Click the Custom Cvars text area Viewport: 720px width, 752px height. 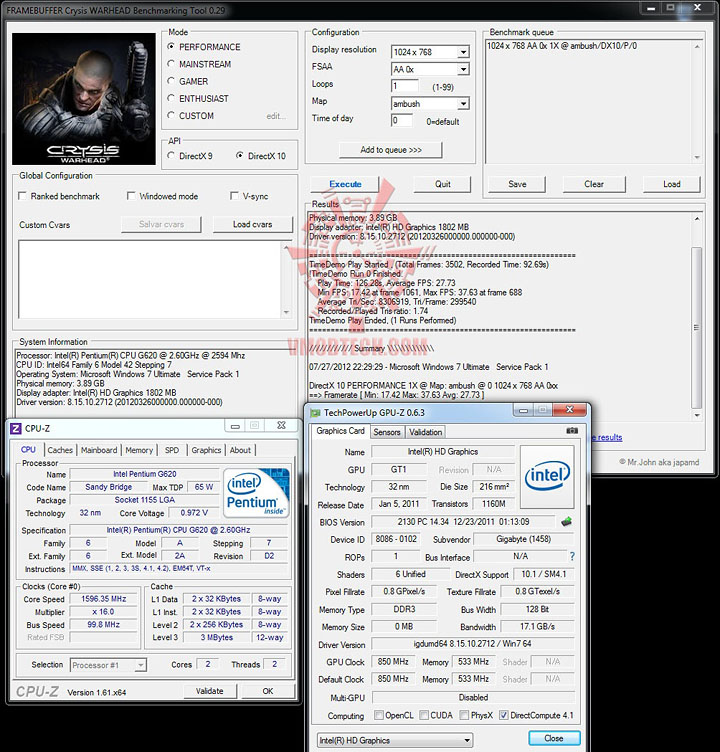tap(150, 279)
